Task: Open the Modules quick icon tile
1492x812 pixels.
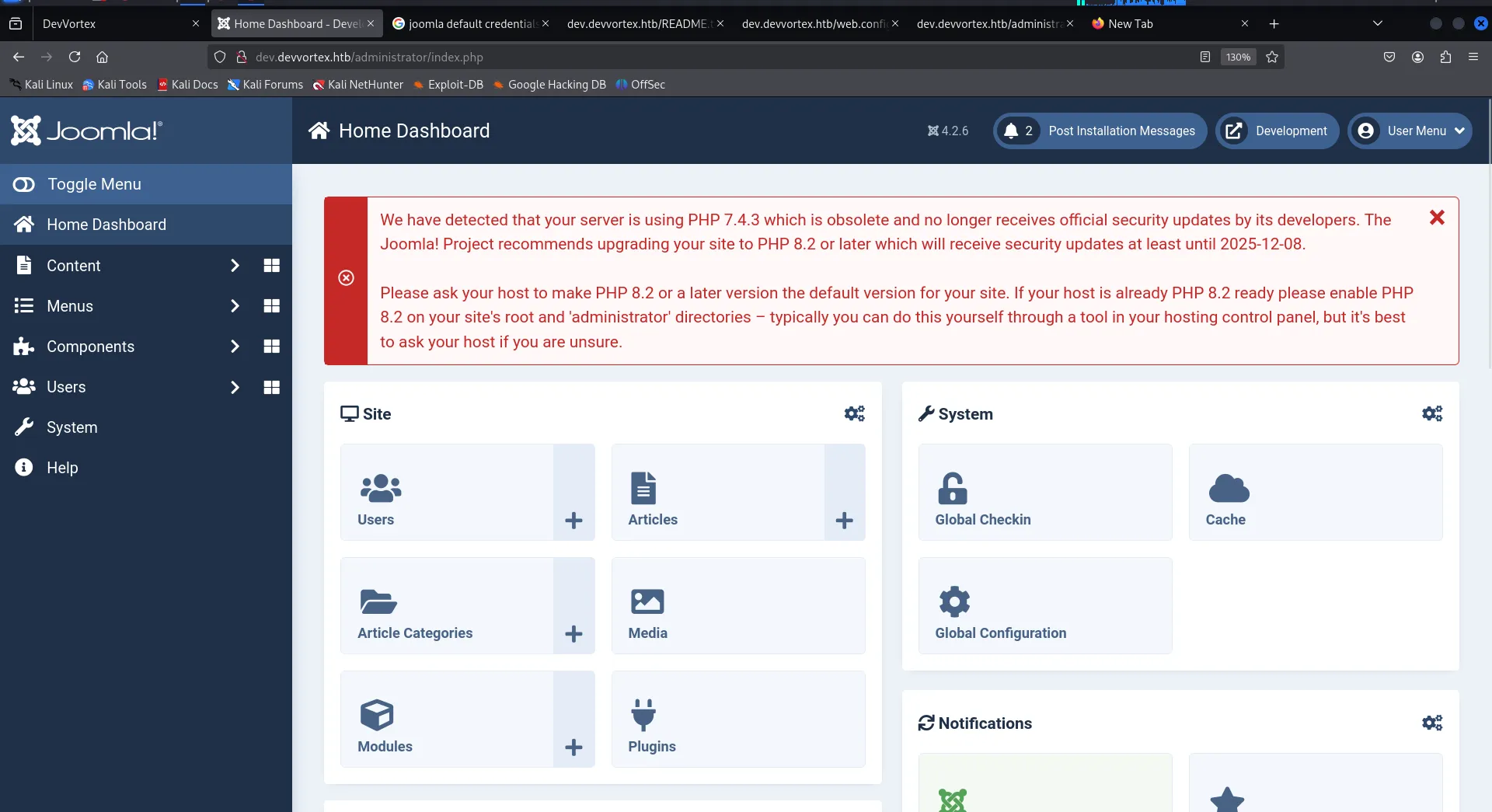Action: [447, 719]
